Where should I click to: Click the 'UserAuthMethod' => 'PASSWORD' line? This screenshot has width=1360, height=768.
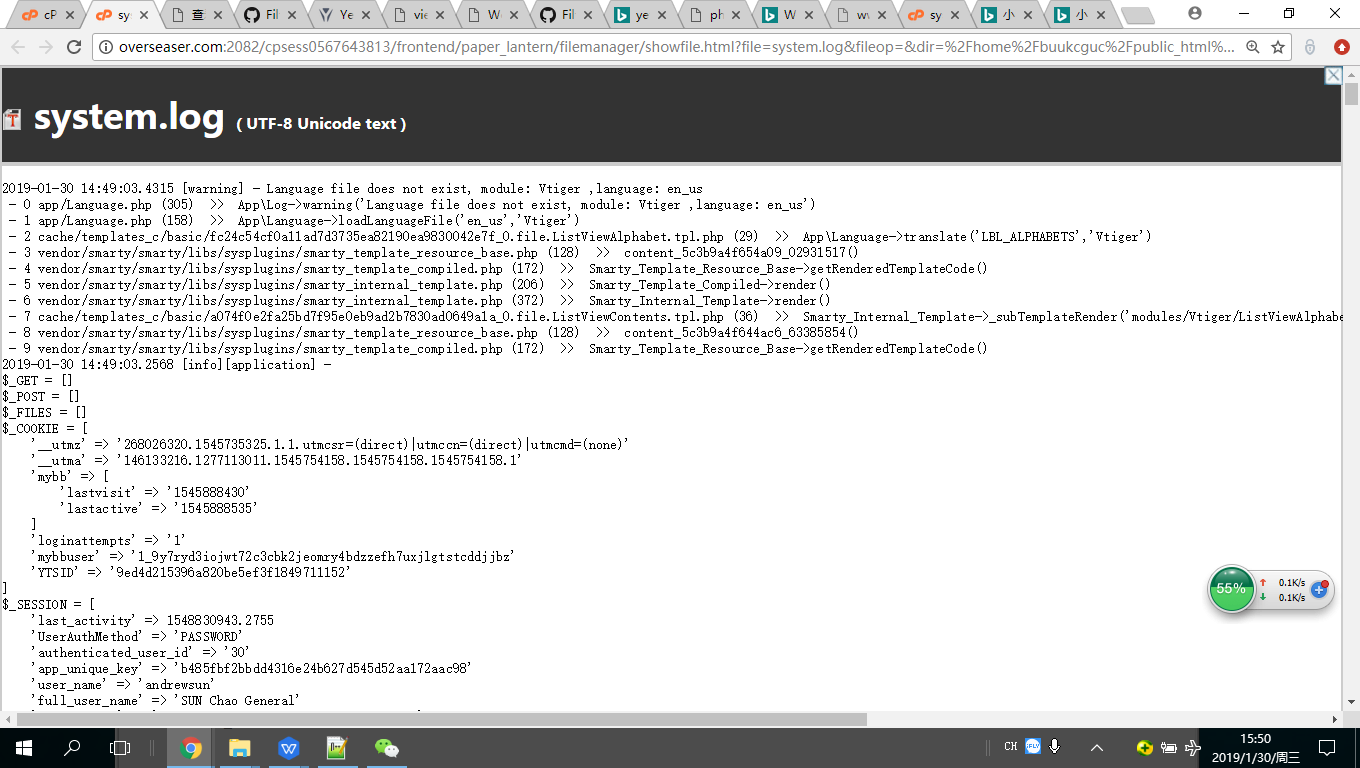(x=137, y=636)
